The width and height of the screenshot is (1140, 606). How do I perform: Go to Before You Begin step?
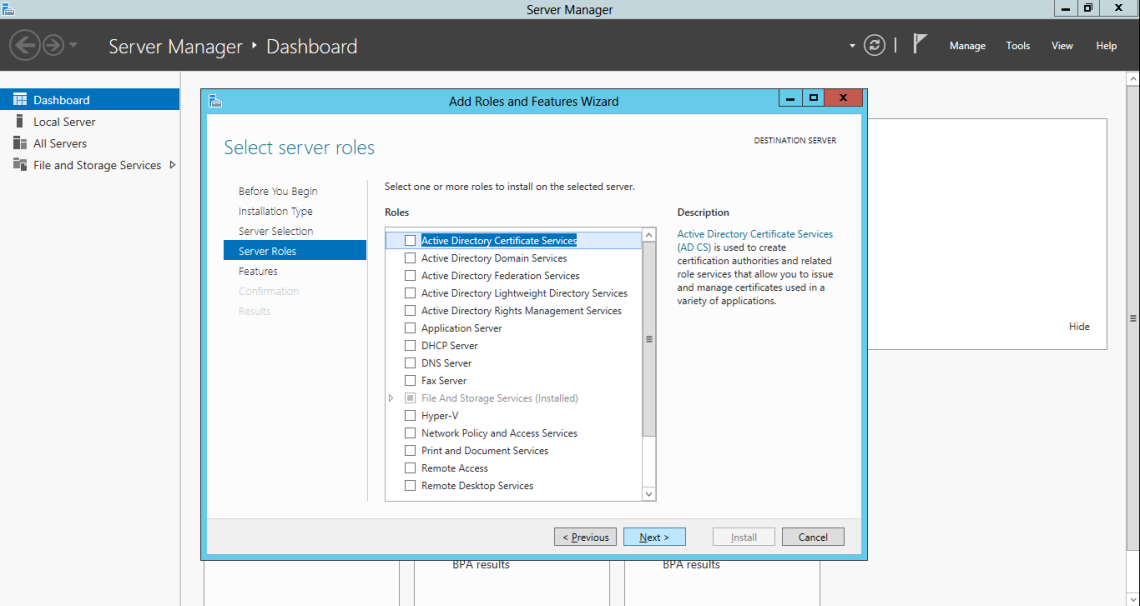(278, 191)
